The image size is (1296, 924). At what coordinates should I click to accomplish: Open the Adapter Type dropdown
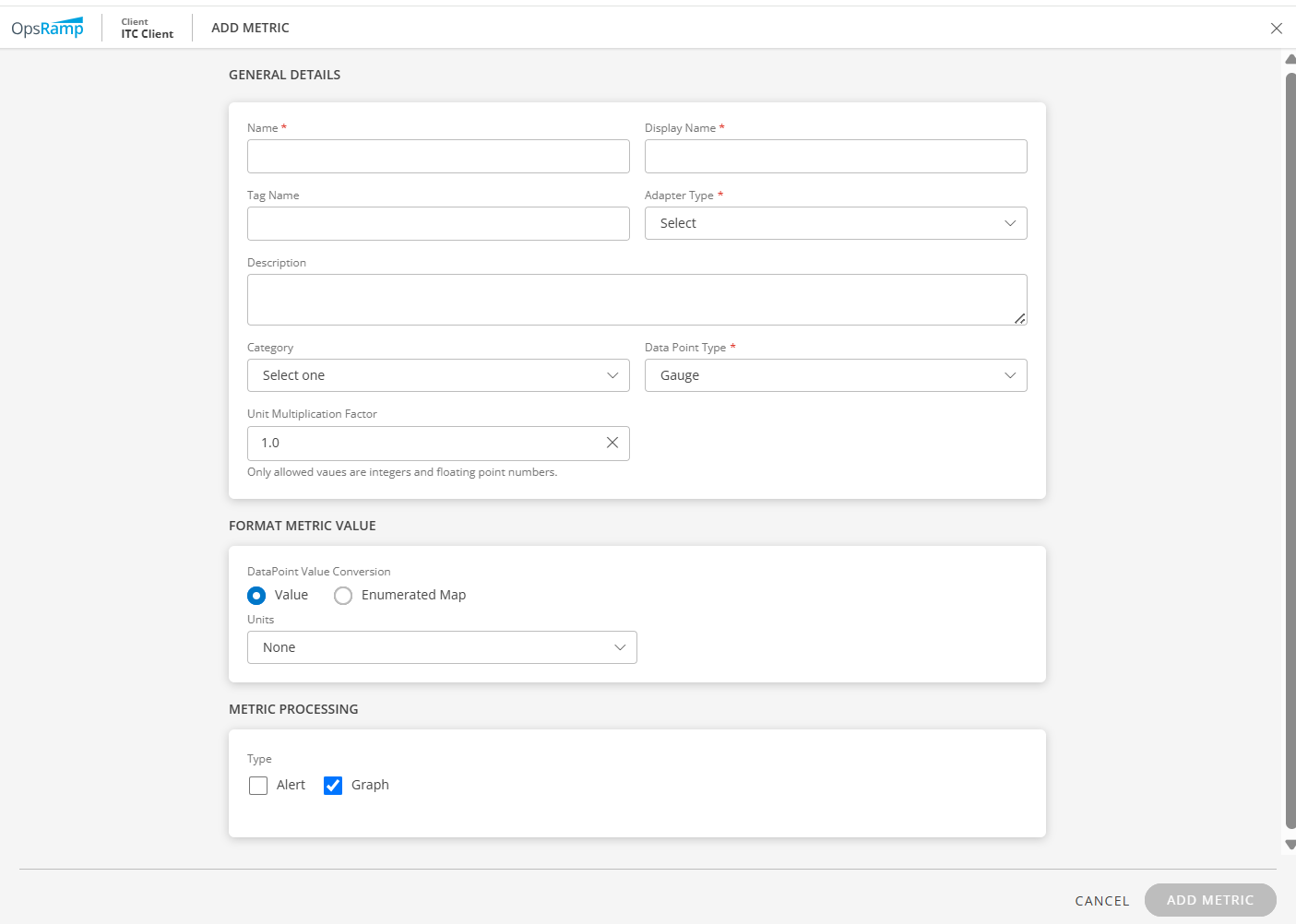[x=835, y=223]
